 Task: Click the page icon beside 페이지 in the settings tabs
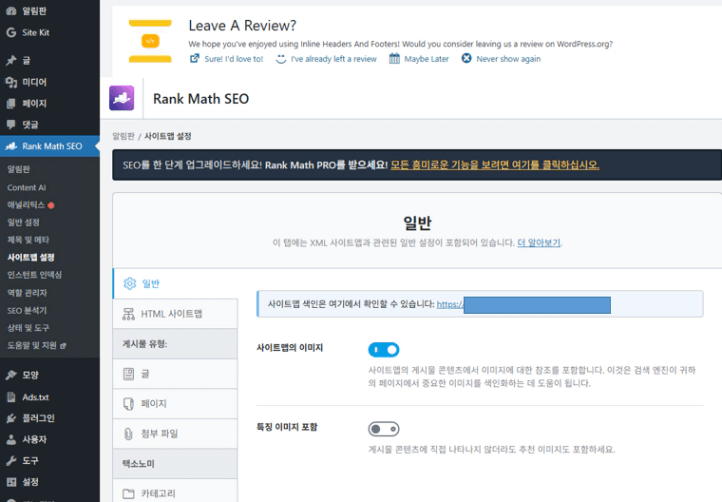(x=128, y=404)
